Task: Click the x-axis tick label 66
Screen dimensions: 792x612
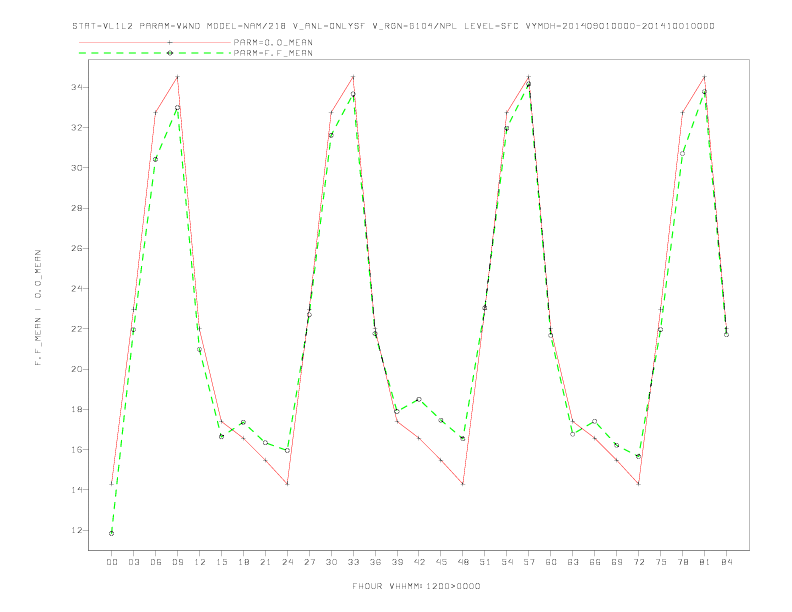Action: pyautogui.click(x=595, y=562)
